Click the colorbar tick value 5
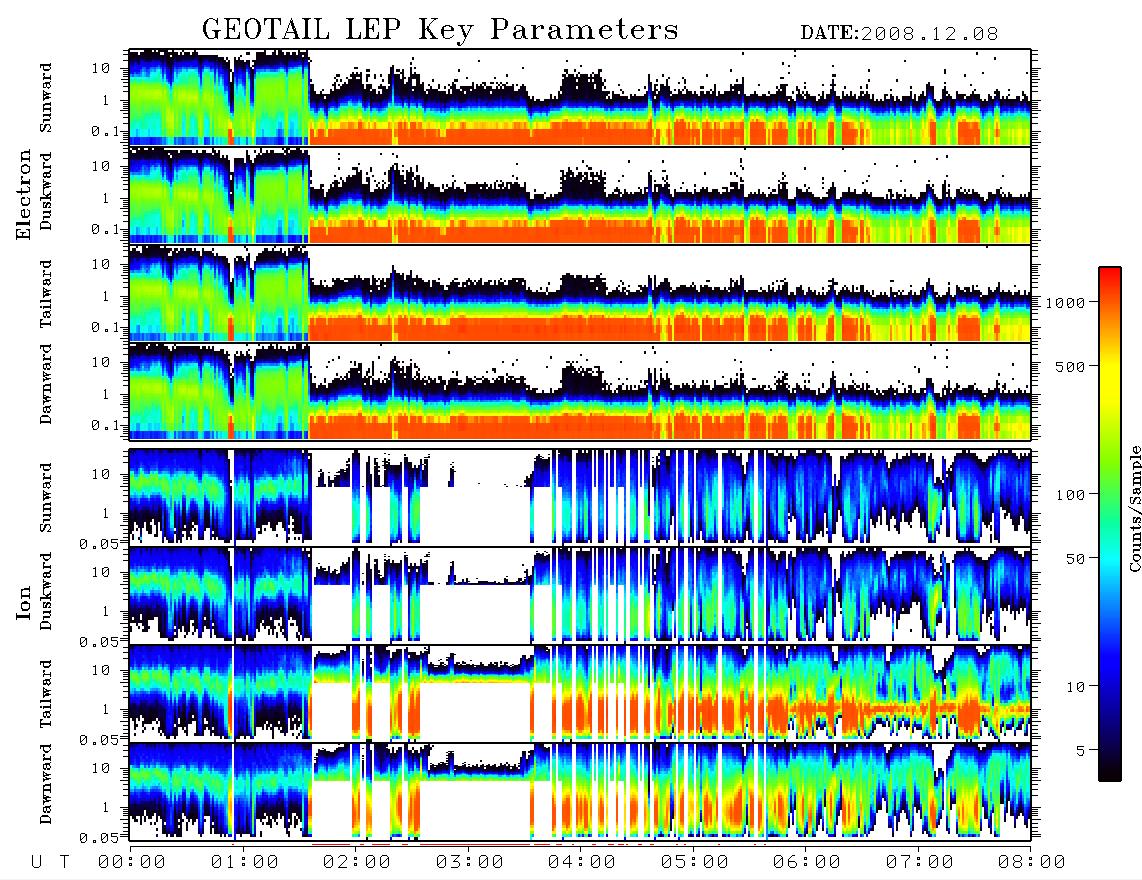Image resolution: width=1142 pixels, height=880 pixels. [x=1080, y=750]
